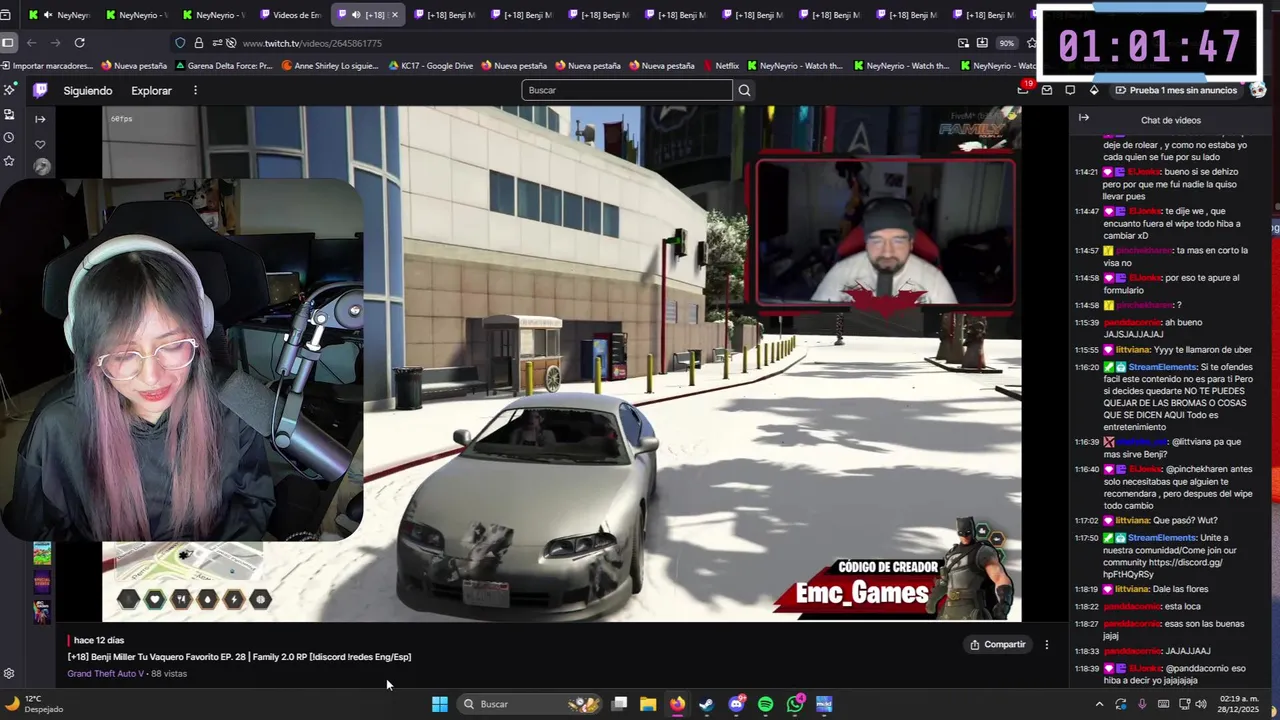Open the heart icon in left sidebar
This screenshot has height=720, width=1280.
[x=40, y=145]
